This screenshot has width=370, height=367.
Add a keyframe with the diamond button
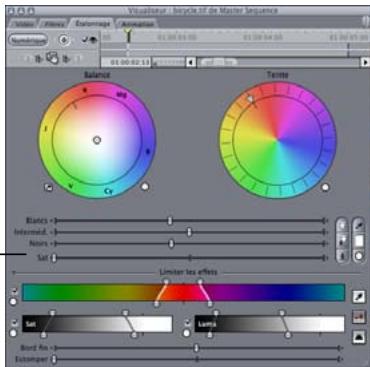tap(64, 40)
